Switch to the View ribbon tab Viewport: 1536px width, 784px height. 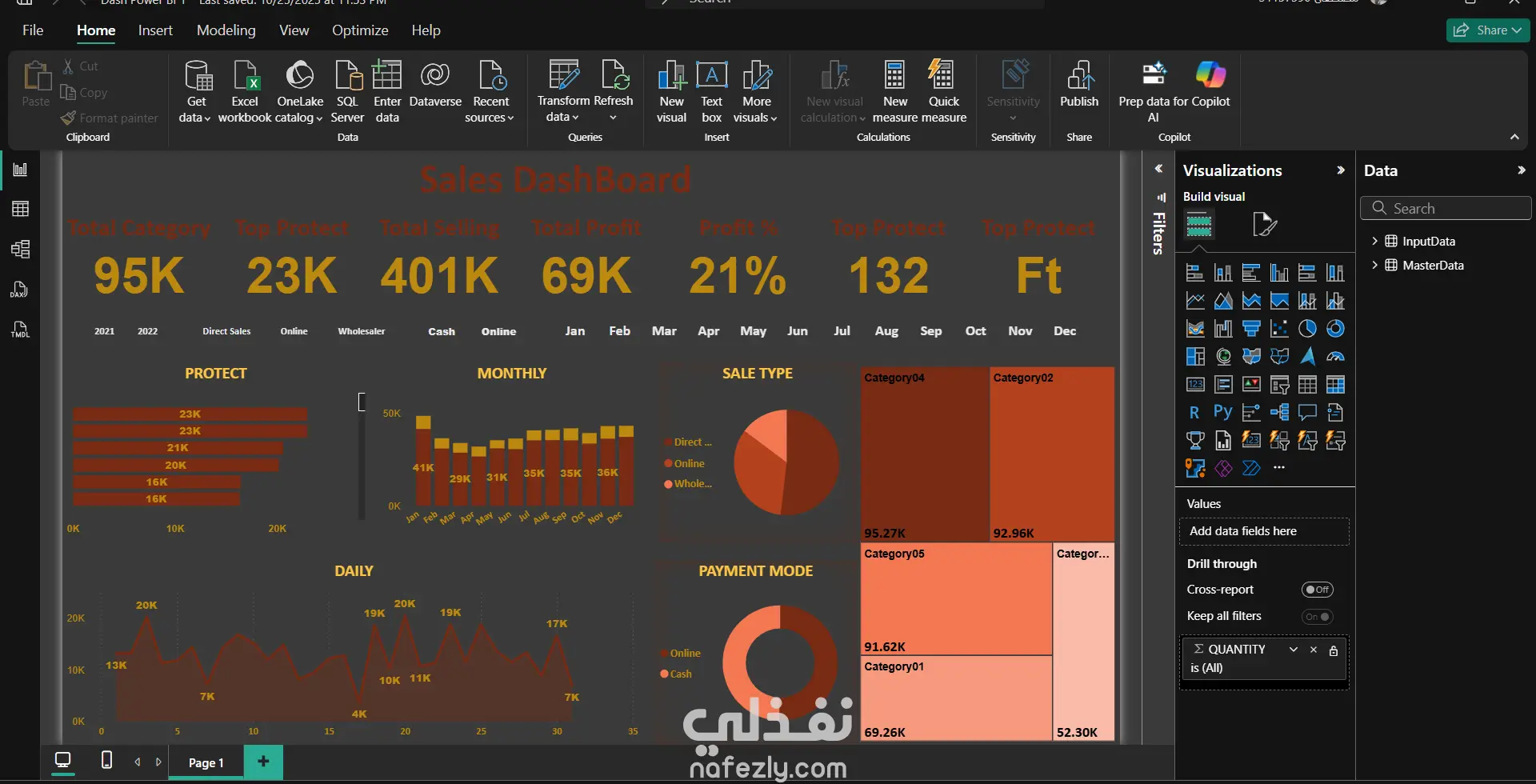click(294, 30)
